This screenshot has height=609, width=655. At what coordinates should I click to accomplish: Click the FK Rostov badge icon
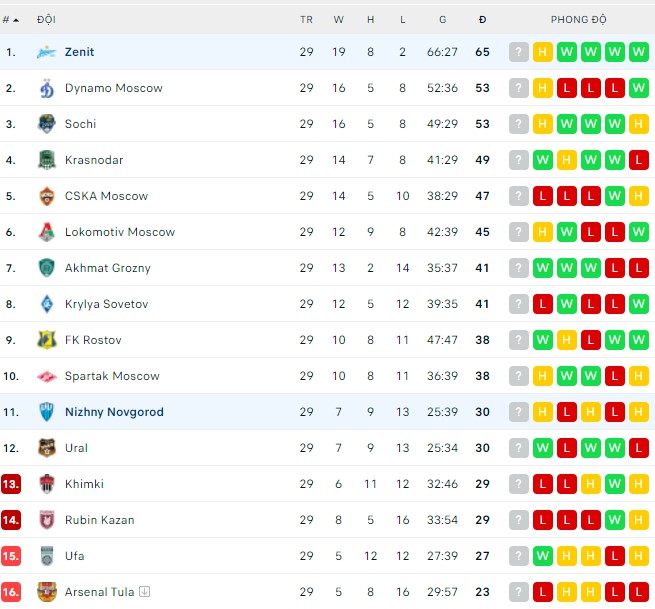click(x=46, y=340)
